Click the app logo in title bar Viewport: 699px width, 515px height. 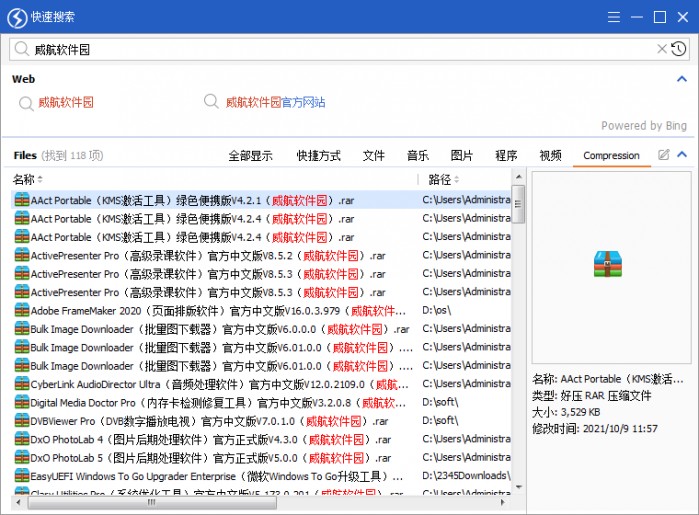(x=17, y=18)
